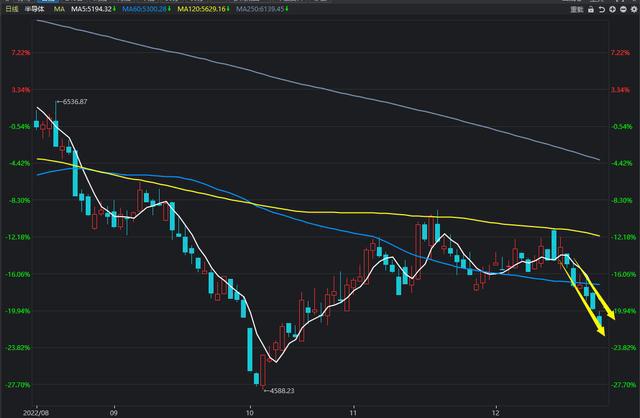Click the 09 month axis marker

[115, 412]
